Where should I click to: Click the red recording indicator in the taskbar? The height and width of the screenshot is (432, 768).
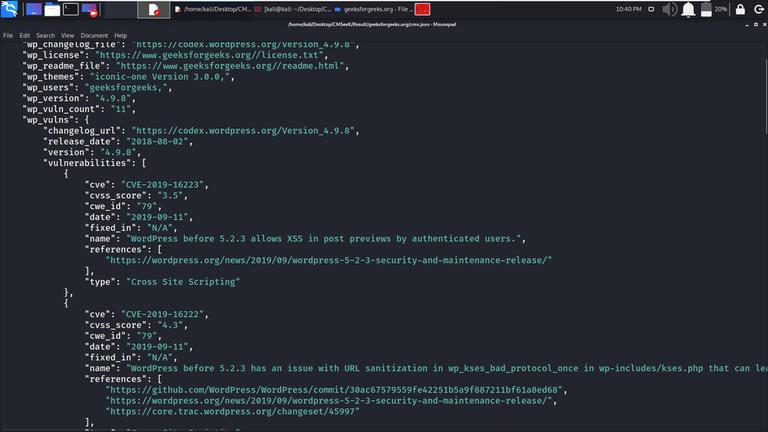click(x=422, y=9)
